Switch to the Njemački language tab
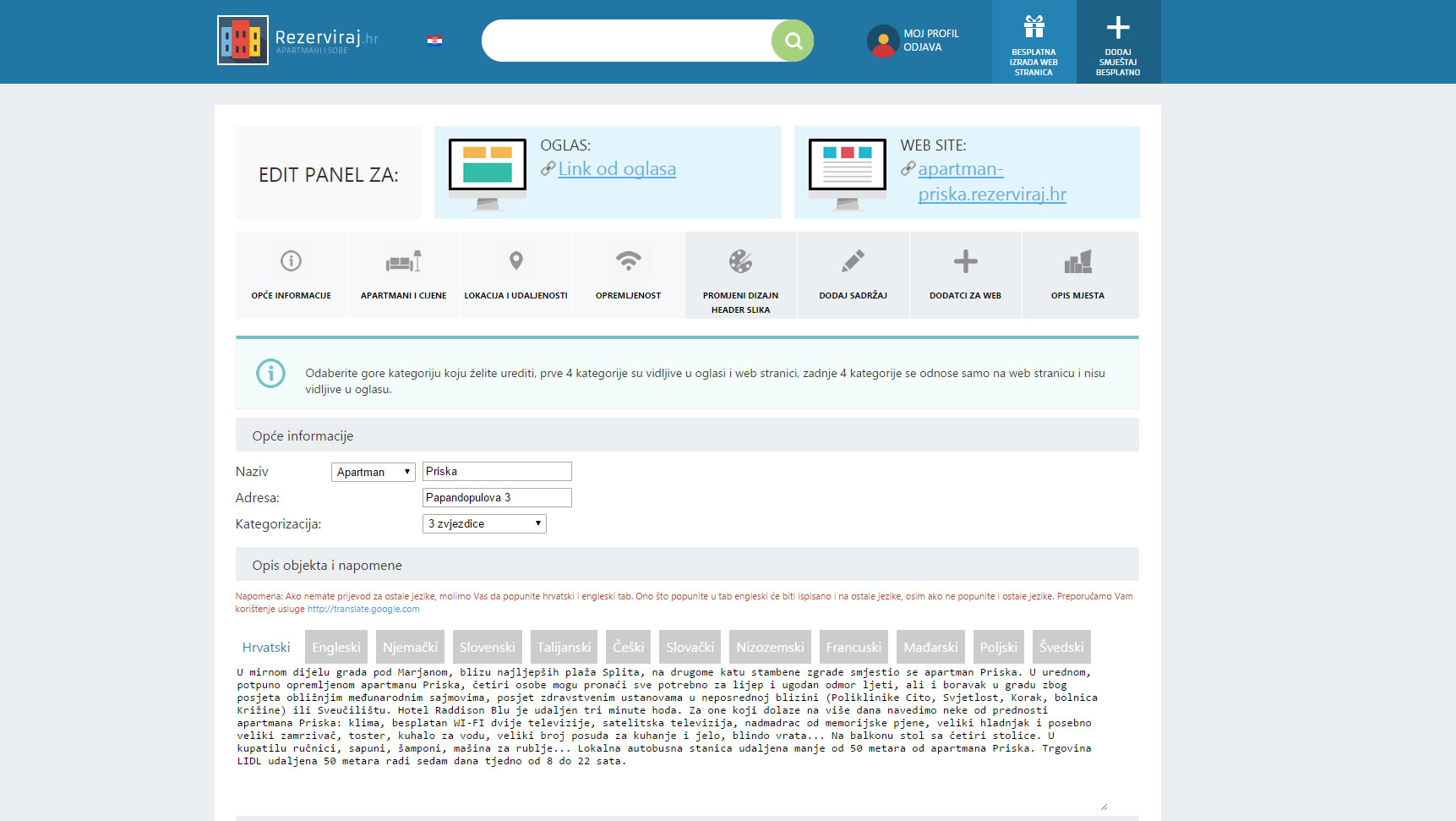1456x821 pixels. [x=410, y=647]
